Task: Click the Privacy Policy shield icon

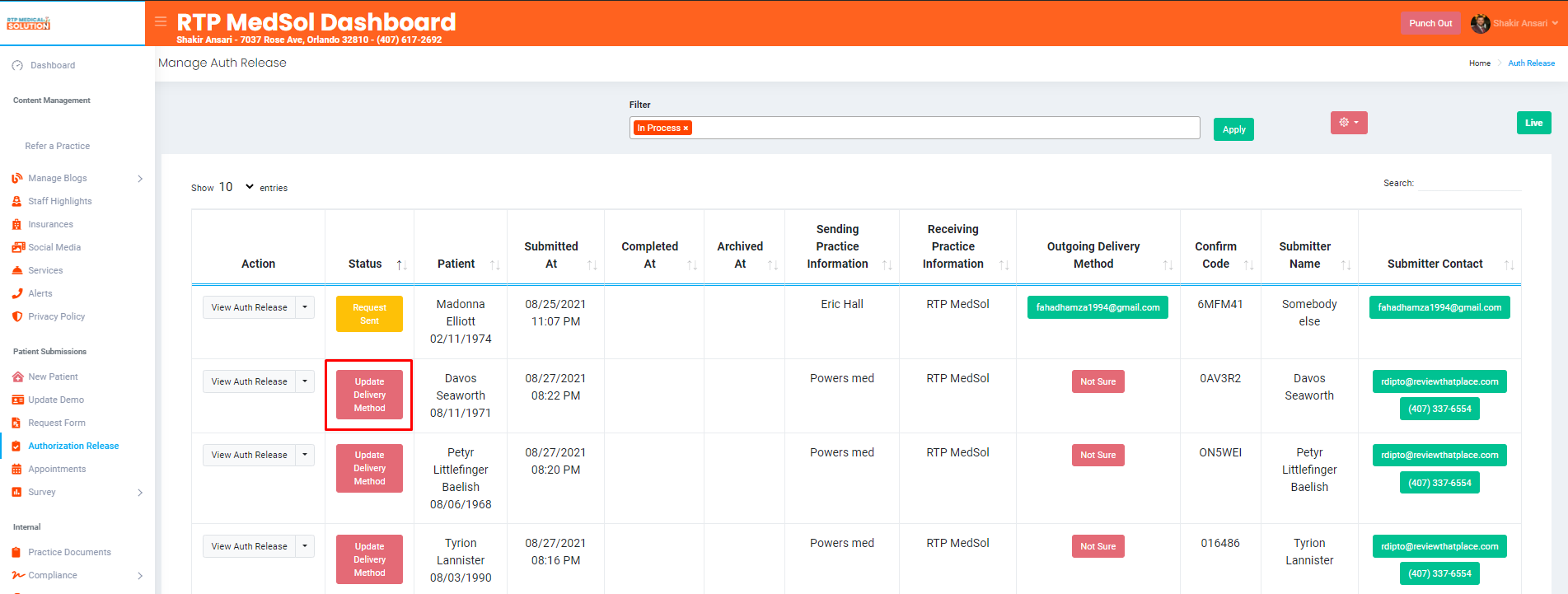Action: point(17,316)
